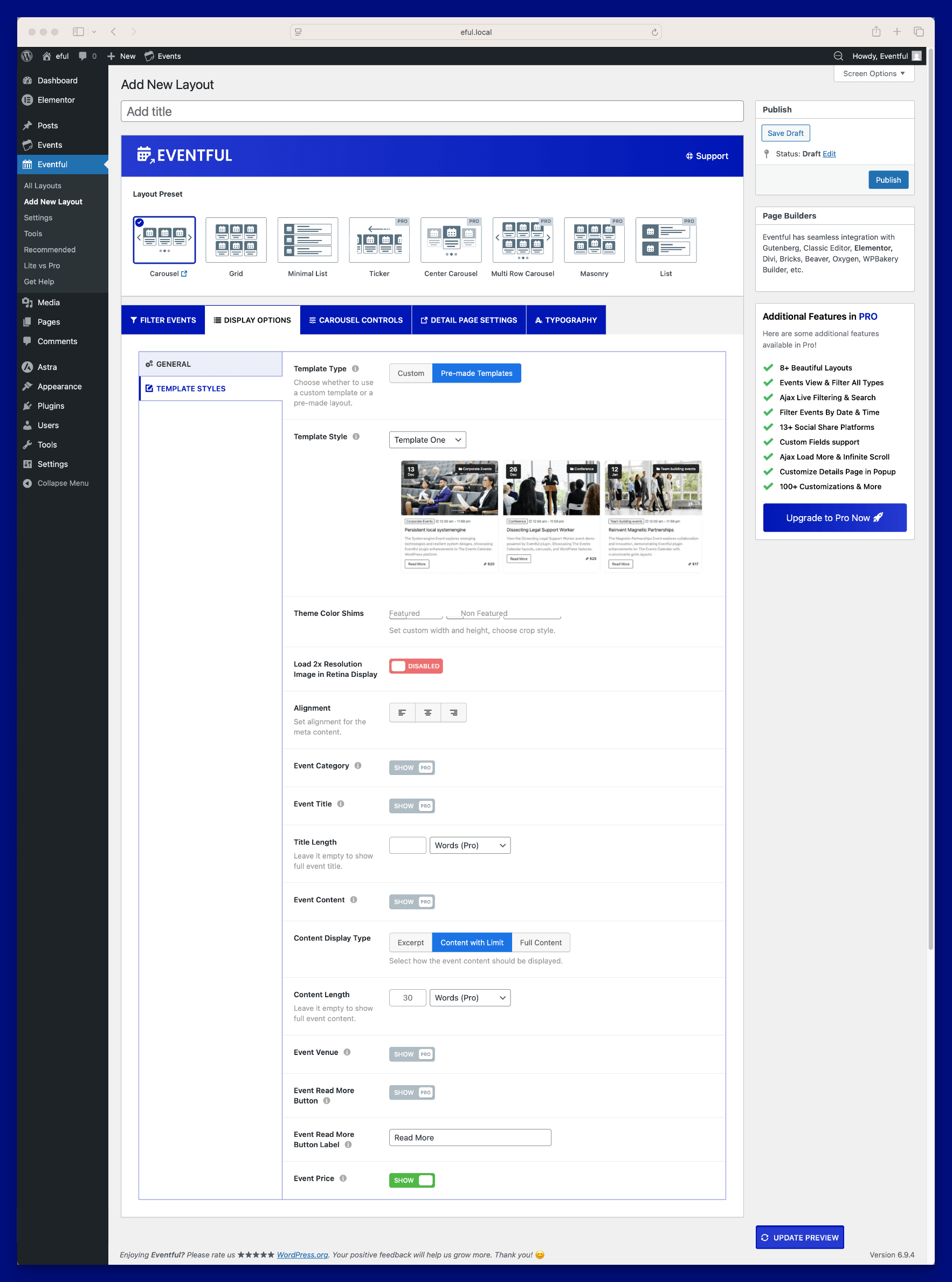Click the Eventful logo in the banner
This screenshot has width=952, height=1282.
click(x=184, y=155)
